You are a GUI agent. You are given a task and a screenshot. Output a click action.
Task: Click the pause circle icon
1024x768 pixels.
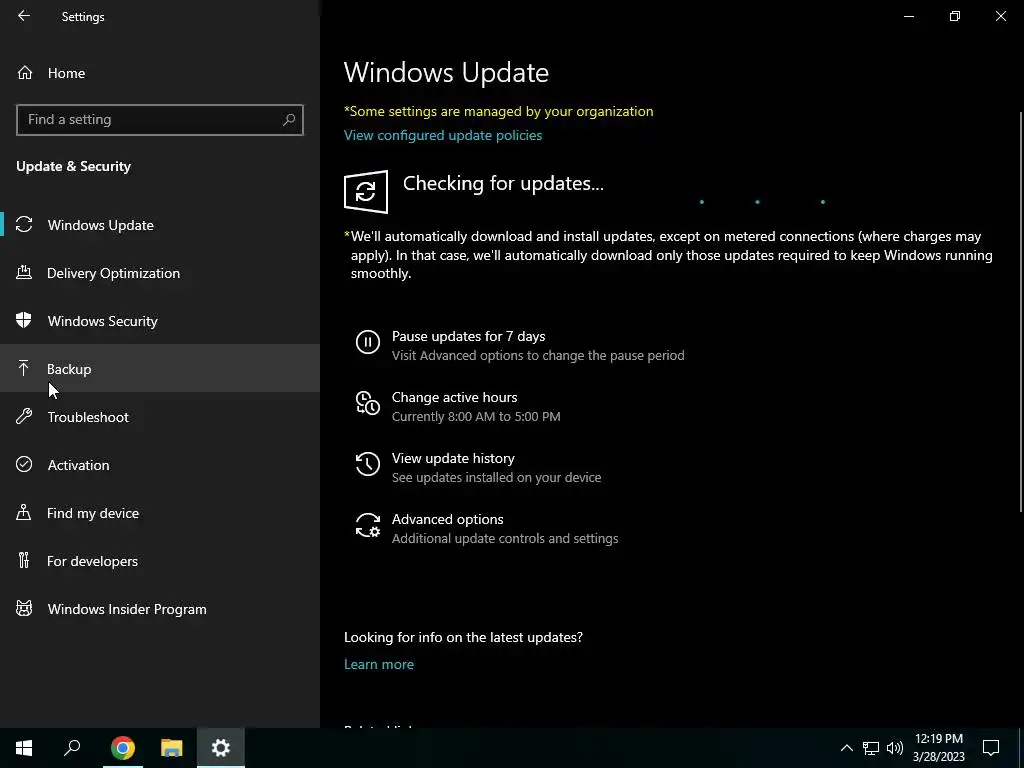pyautogui.click(x=368, y=342)
